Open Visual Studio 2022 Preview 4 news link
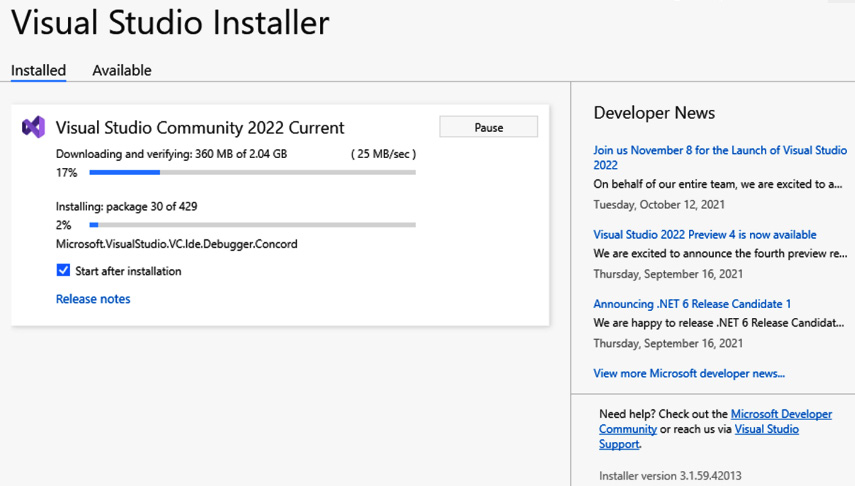 [x=705, y=235]
